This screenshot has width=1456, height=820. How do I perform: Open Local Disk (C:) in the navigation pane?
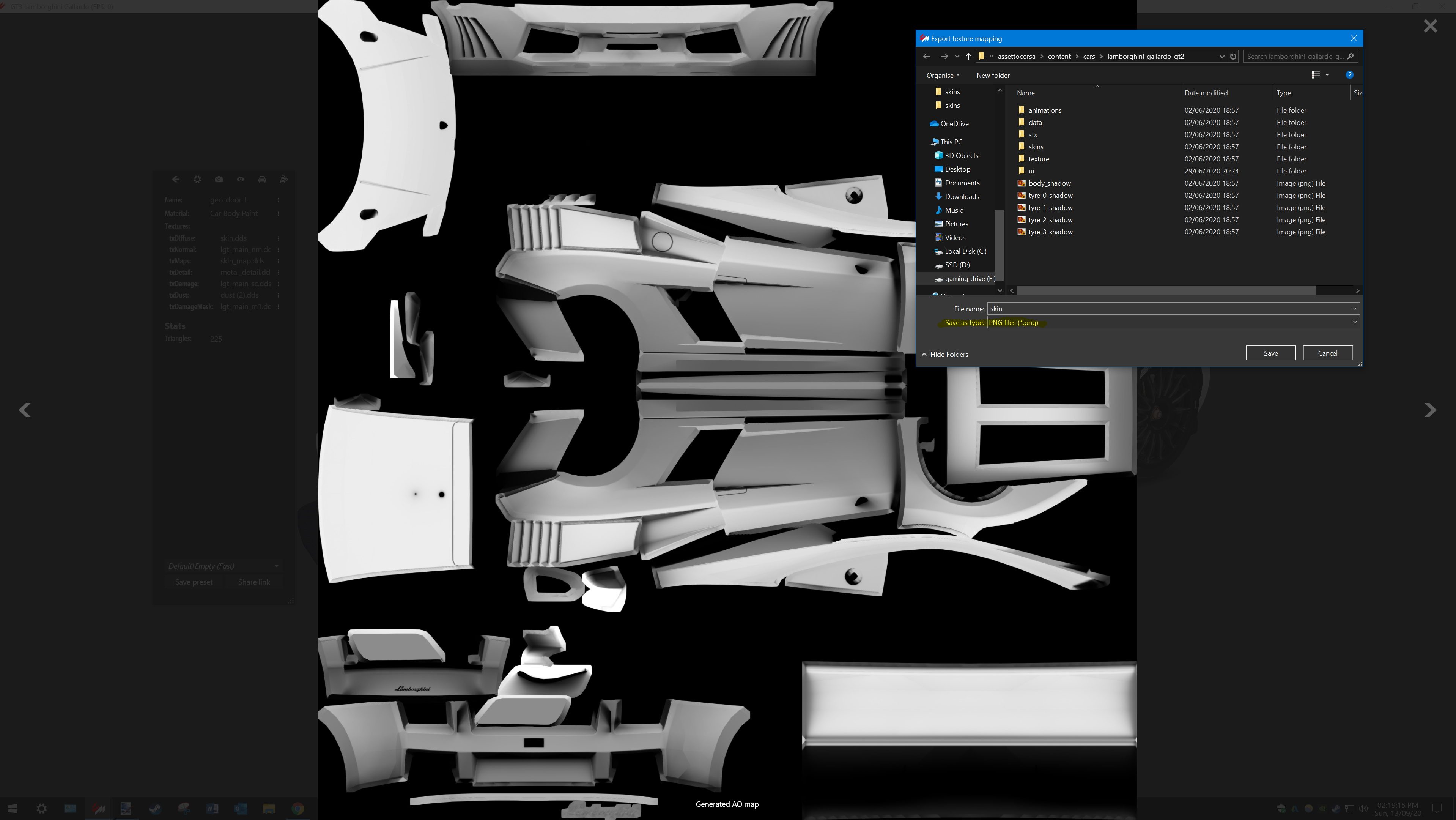(965, 251)
